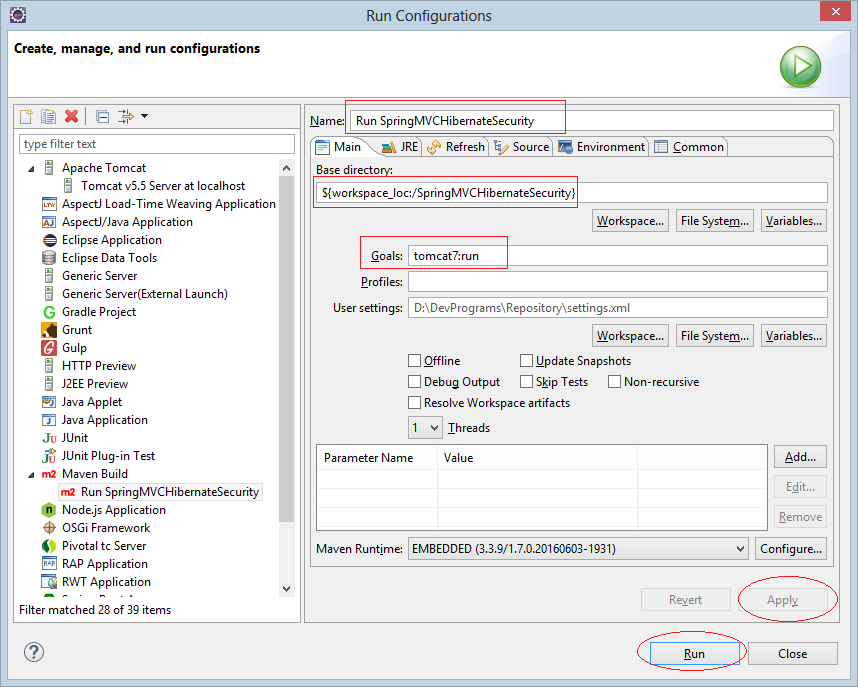Click the Run button
The width and height of the screenshot is (858, 687).
tap(694, 654)
